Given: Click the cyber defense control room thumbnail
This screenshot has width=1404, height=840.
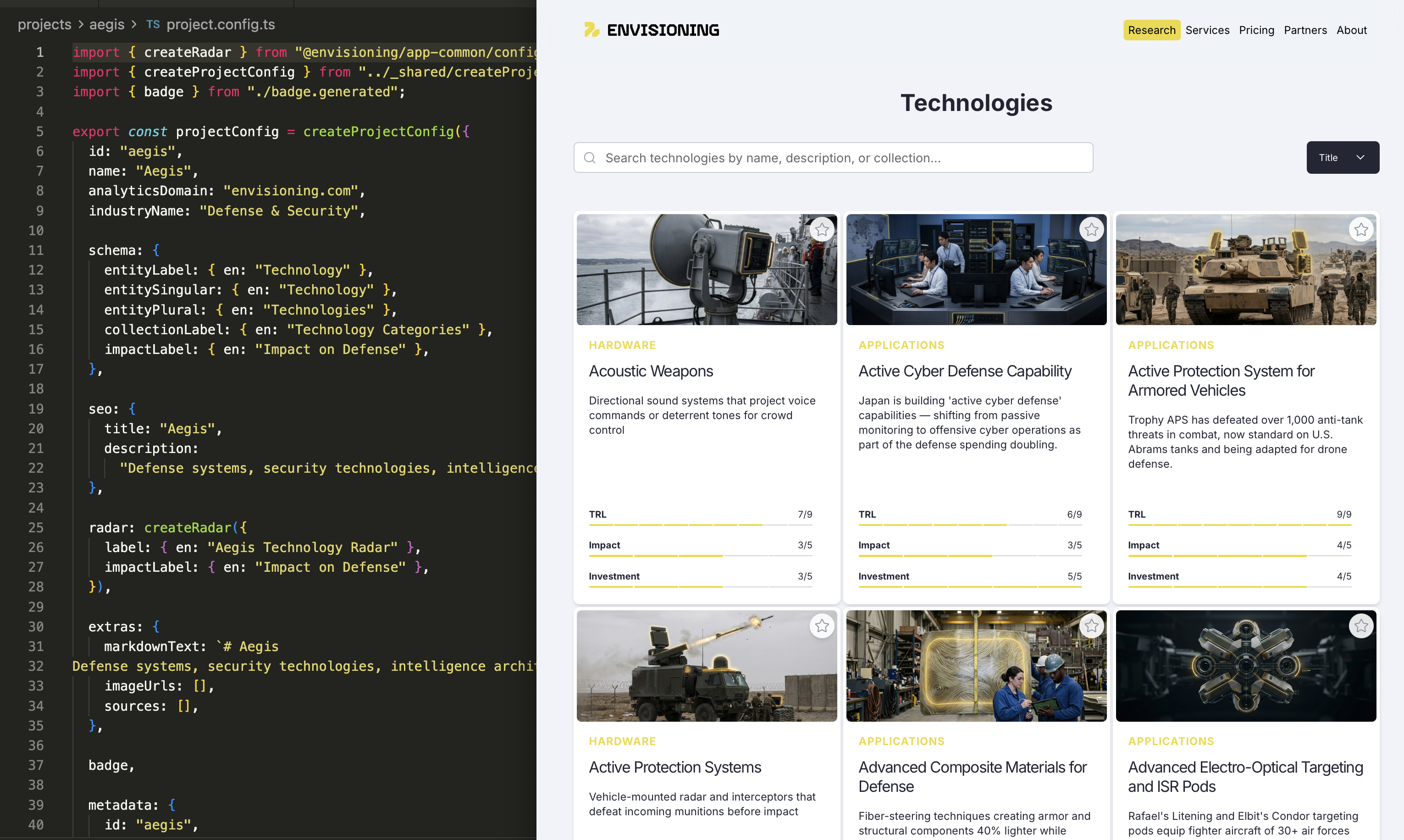Looking at the screenshot, I should [976, 270].
